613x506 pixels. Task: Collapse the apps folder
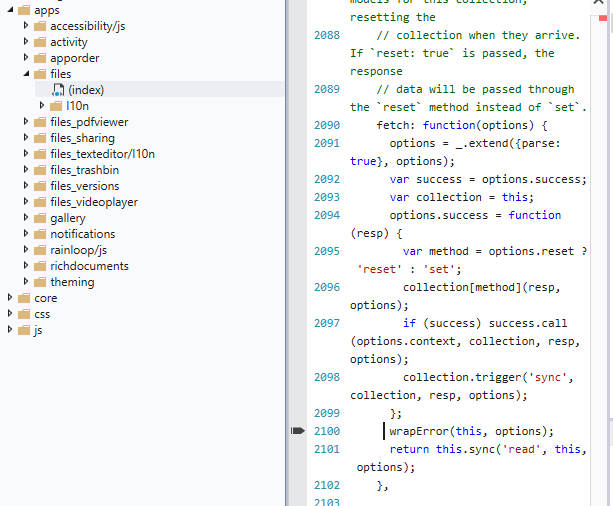[x=10, y=9]
